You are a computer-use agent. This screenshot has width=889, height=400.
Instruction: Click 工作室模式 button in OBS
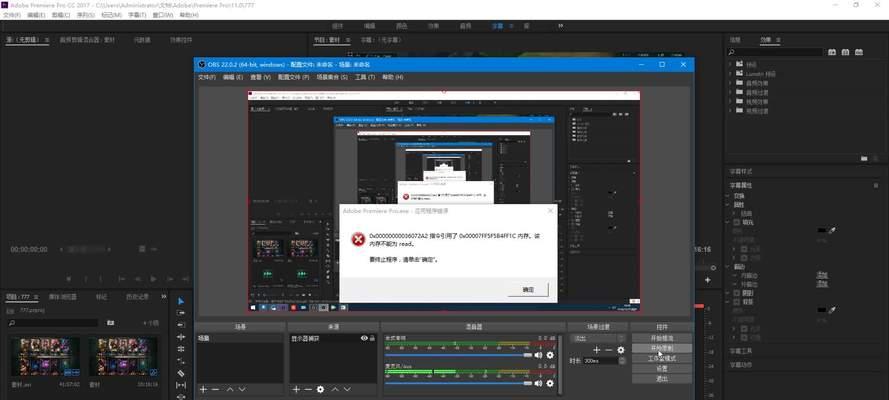pyautogui.click(x=662, y=359)
